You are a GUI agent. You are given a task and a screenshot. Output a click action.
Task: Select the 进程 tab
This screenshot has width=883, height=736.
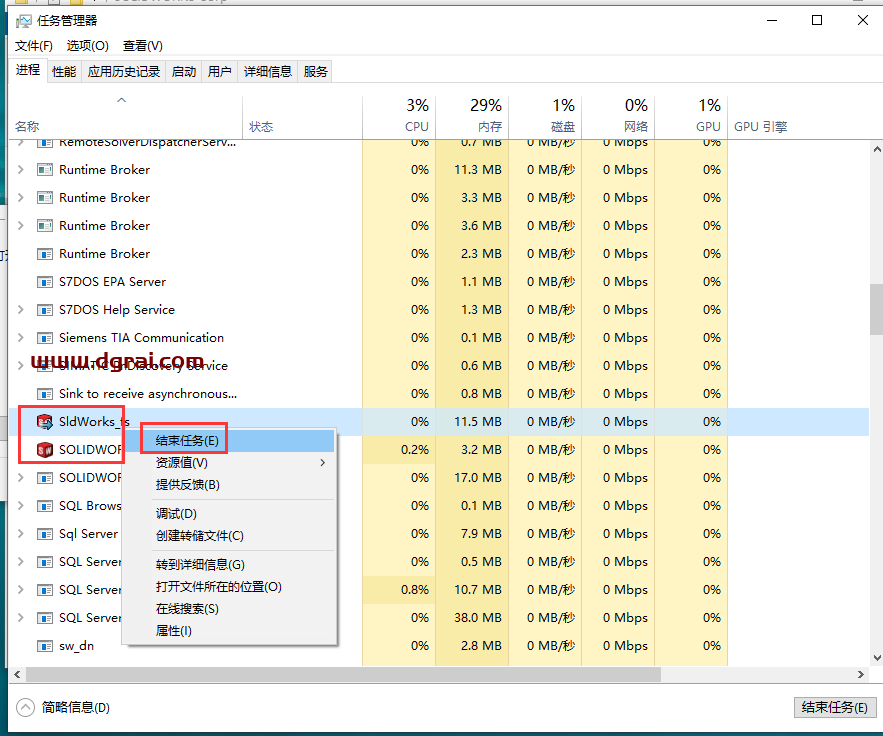(28, 70)
